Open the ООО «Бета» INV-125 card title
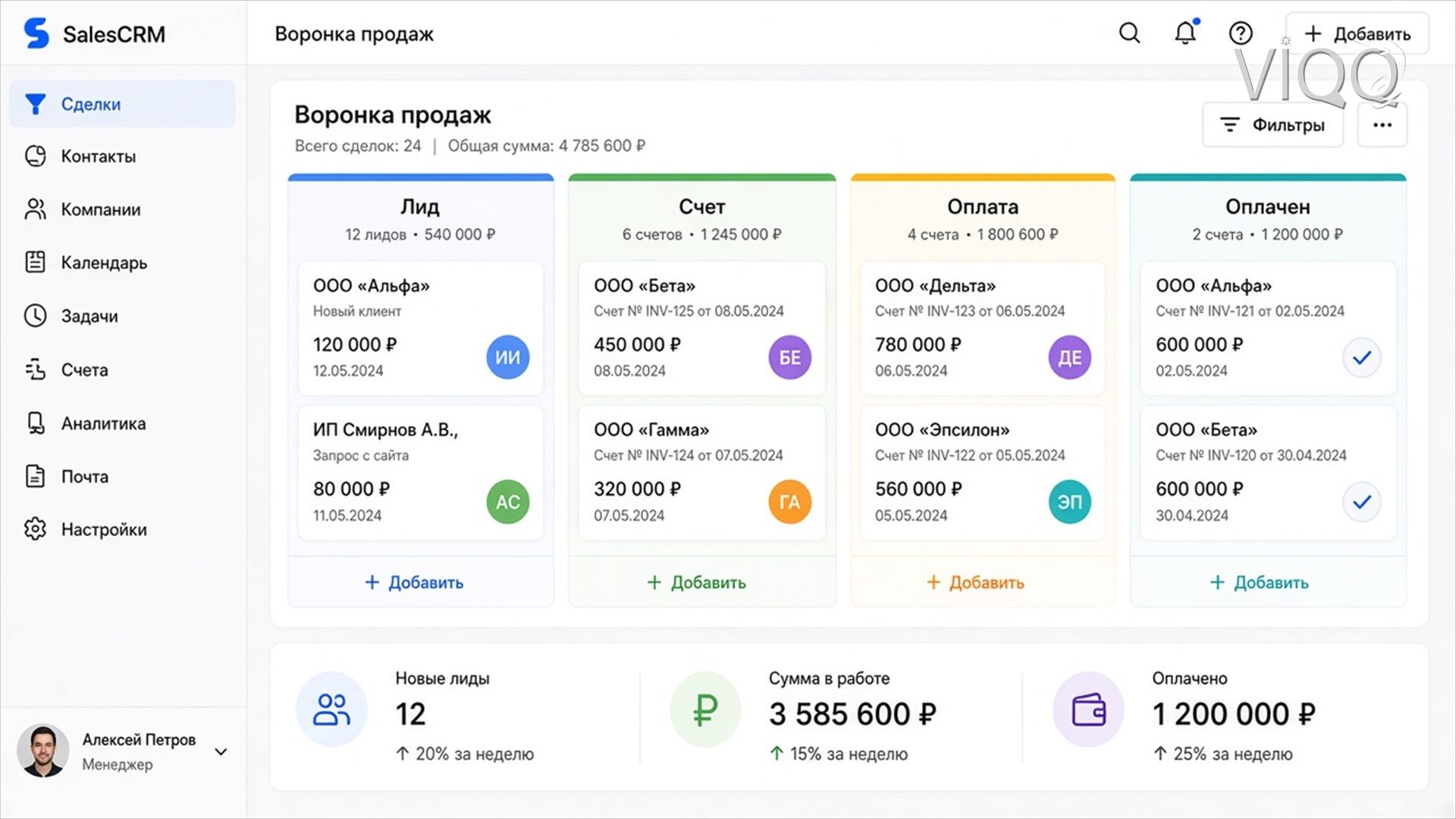 [x=645, y=286]
